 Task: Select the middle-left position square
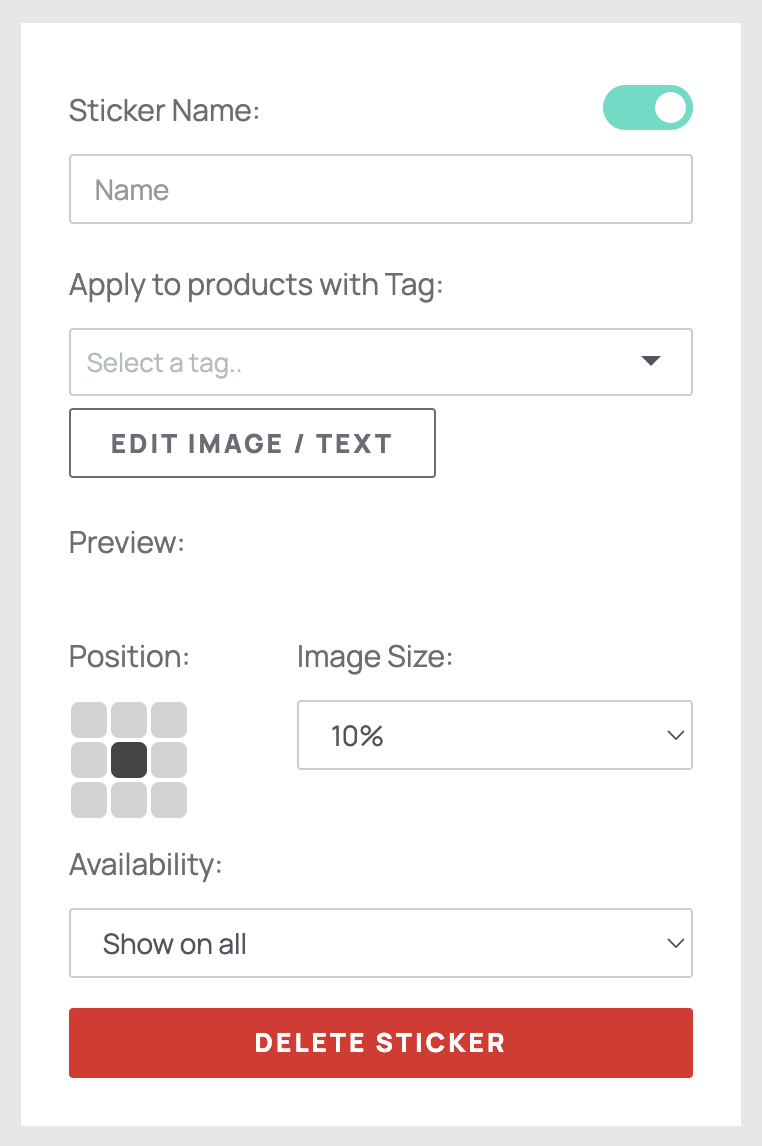tap(89, 759)
